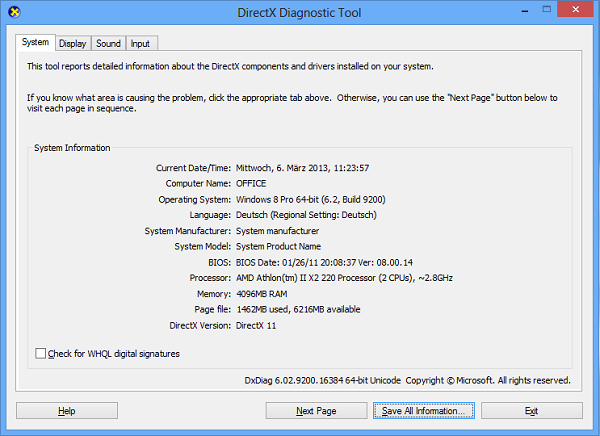600x436 pixels.
Task: Click '1462MB used, 6216MB available' value
Action: point(298,309)
